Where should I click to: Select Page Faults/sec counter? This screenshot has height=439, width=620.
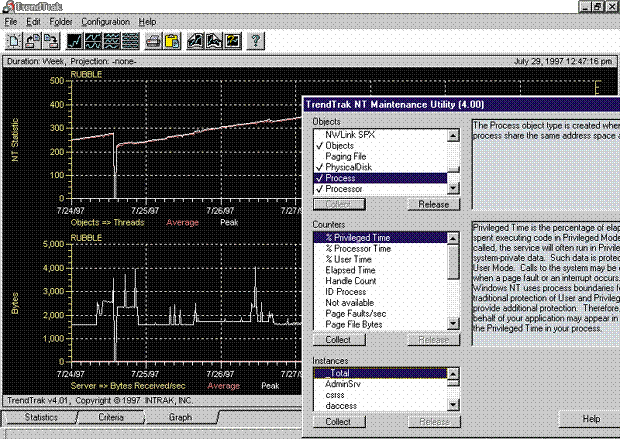(x=380, y=314)
